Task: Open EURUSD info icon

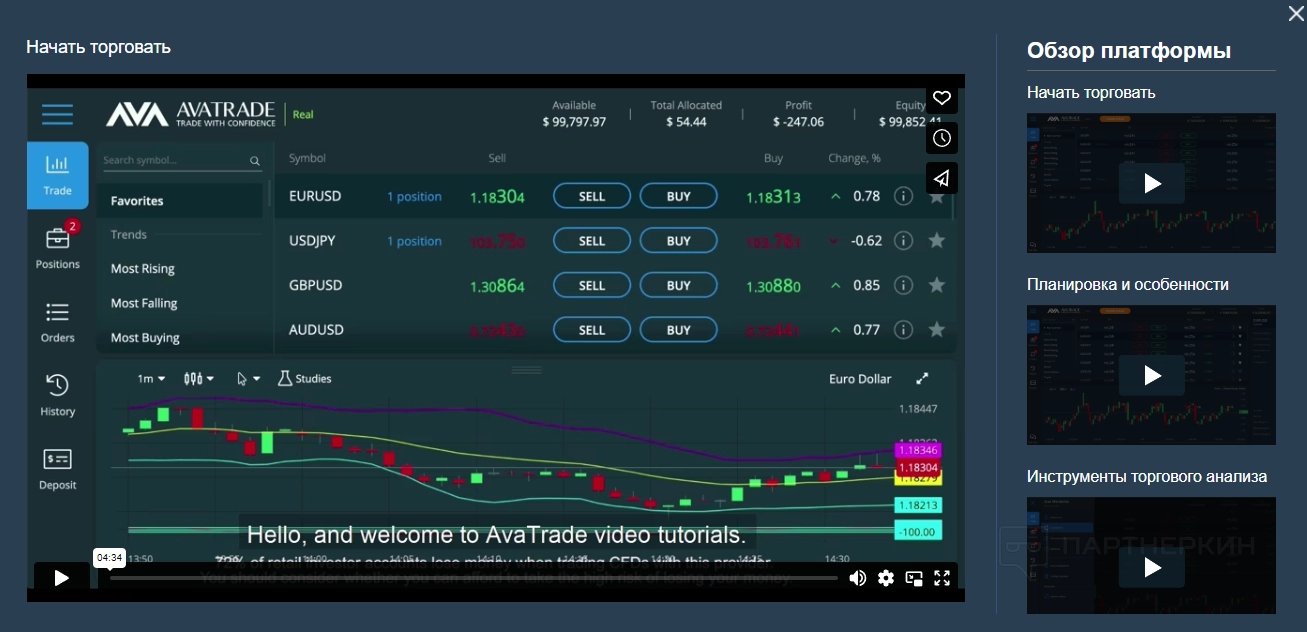Action: (903, 196)
